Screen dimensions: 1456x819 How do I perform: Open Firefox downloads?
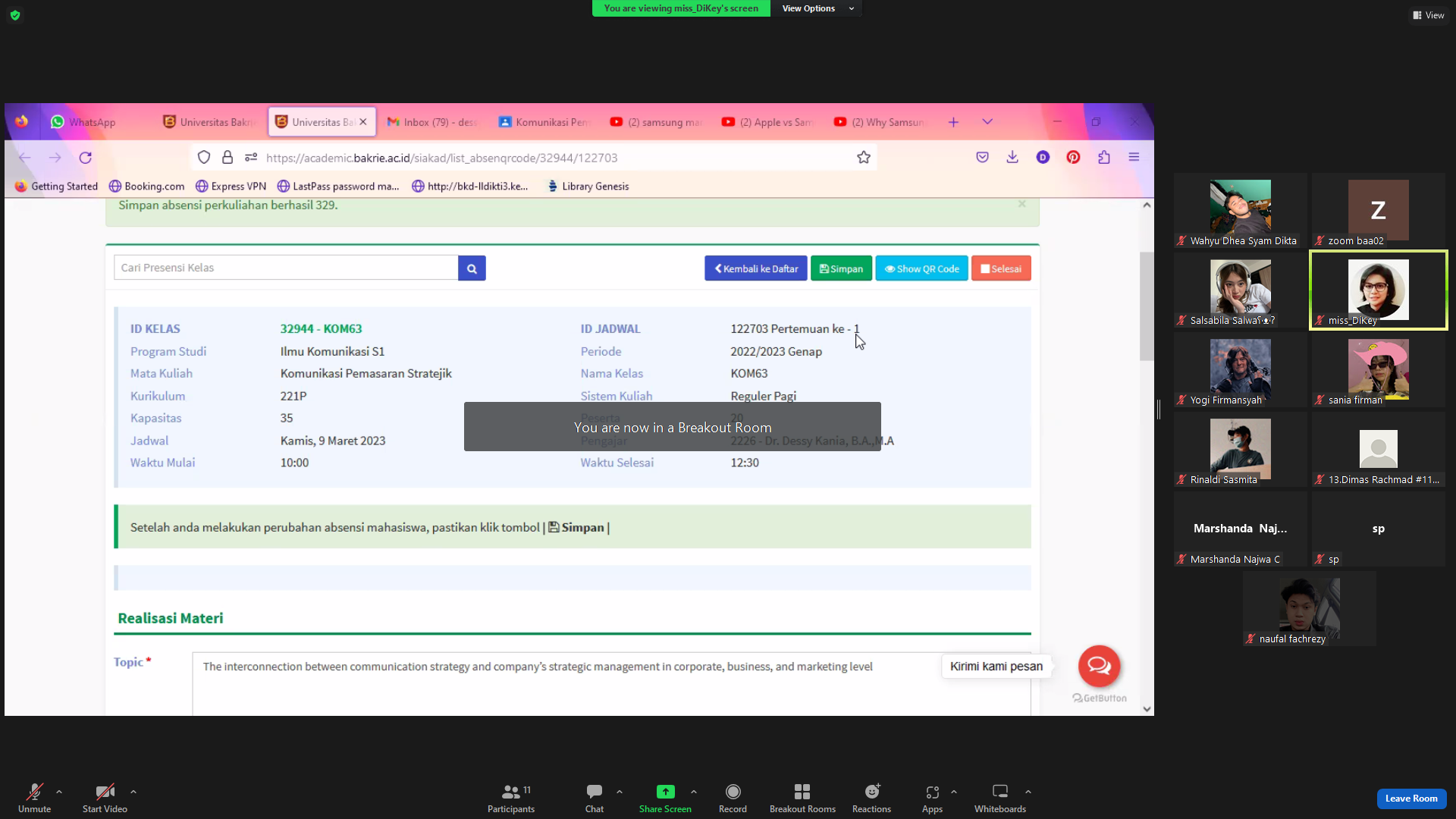tap(1012, 158)
